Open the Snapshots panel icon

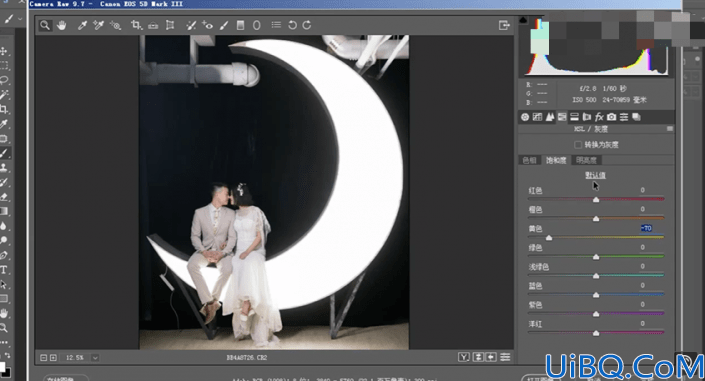click(636, 117)
